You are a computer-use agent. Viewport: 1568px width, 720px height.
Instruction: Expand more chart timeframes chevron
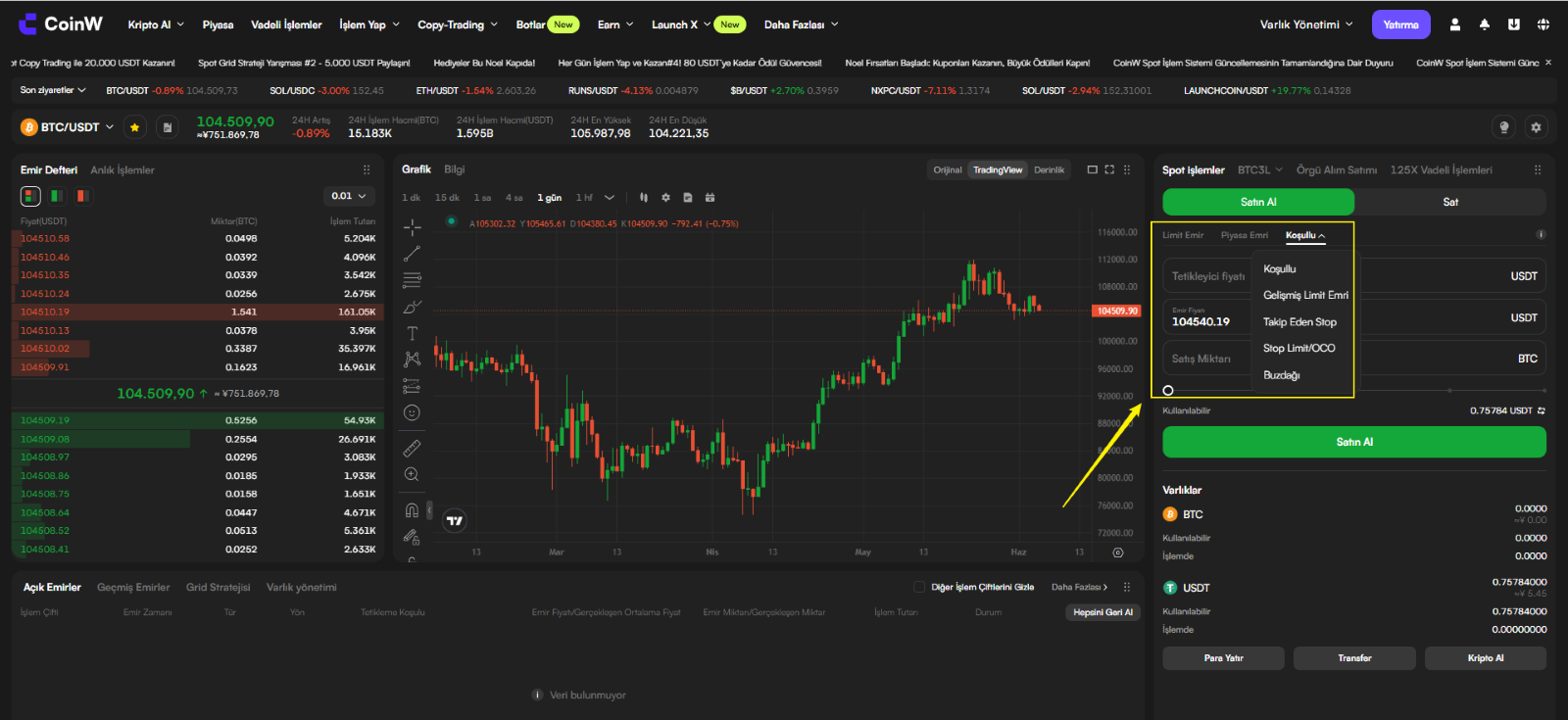pyautogui.click(x=610, y=198)
